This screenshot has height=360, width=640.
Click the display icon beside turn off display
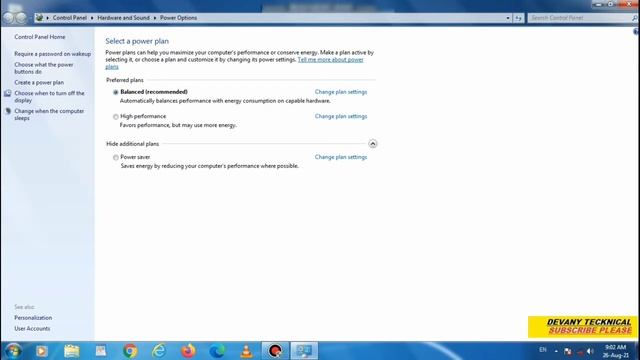click(x=7, y=93)
